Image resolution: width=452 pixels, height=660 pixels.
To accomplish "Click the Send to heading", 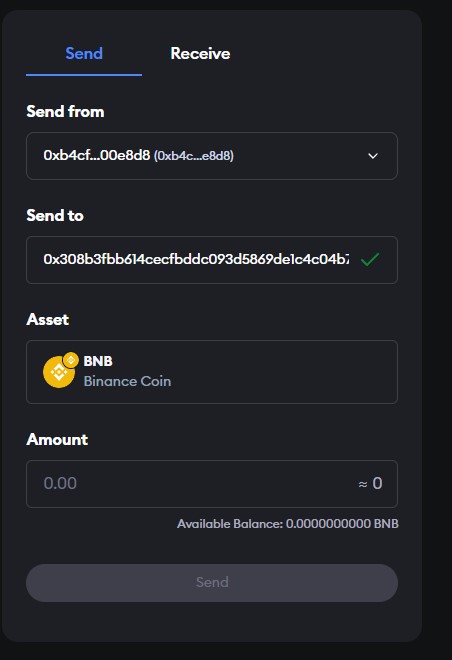I will tap(55, 216).
